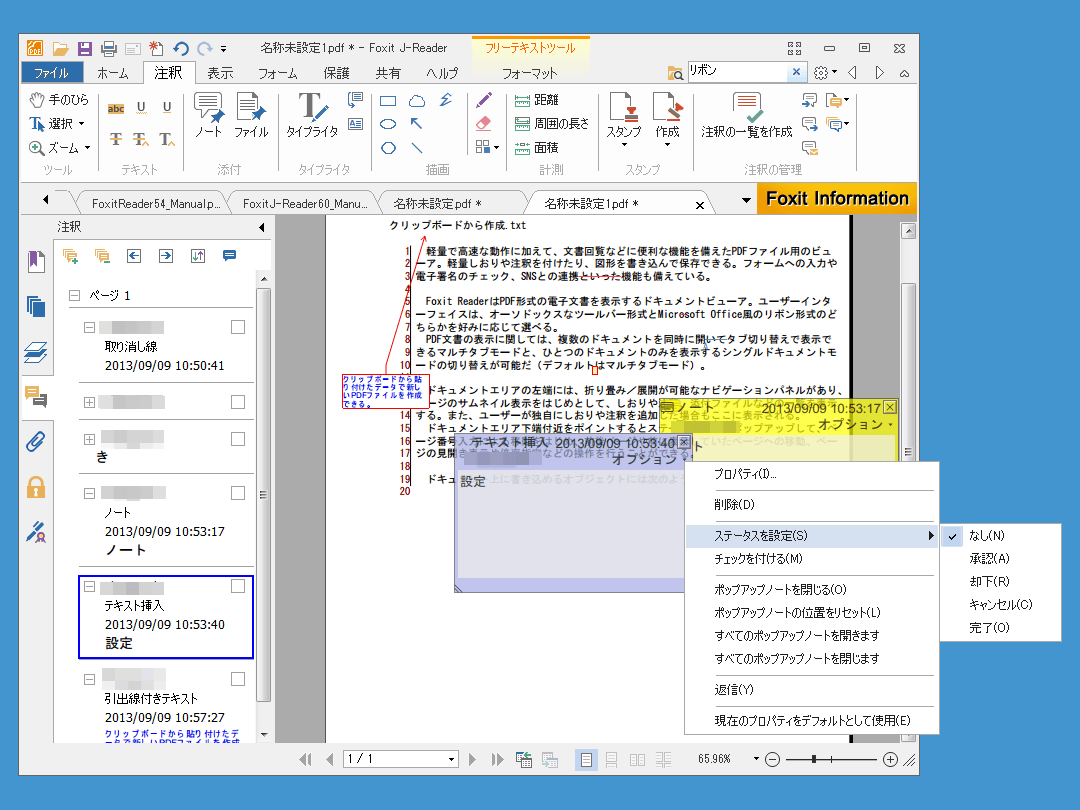Go to the next page arrow
The height and width of the screenshot is (810, 1080).
472,759
